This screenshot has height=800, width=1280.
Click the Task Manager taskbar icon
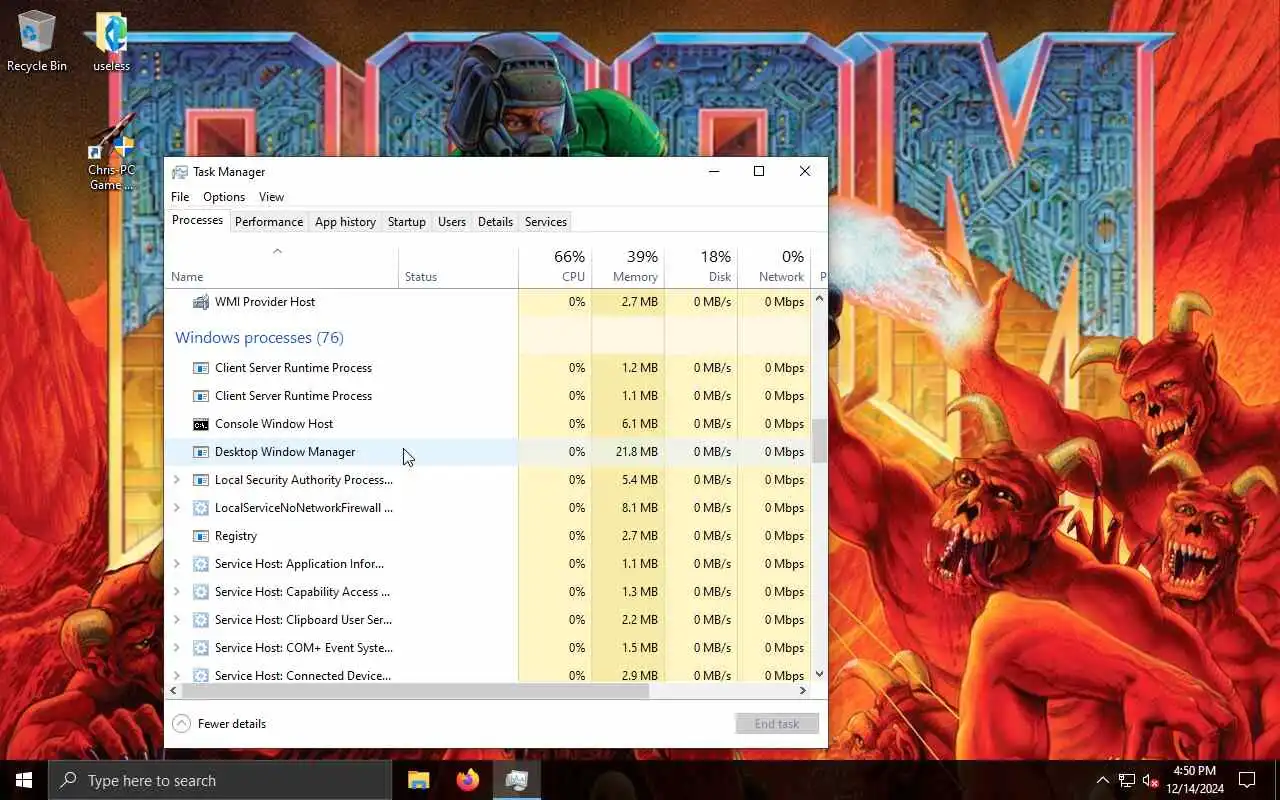coord(516,780)
